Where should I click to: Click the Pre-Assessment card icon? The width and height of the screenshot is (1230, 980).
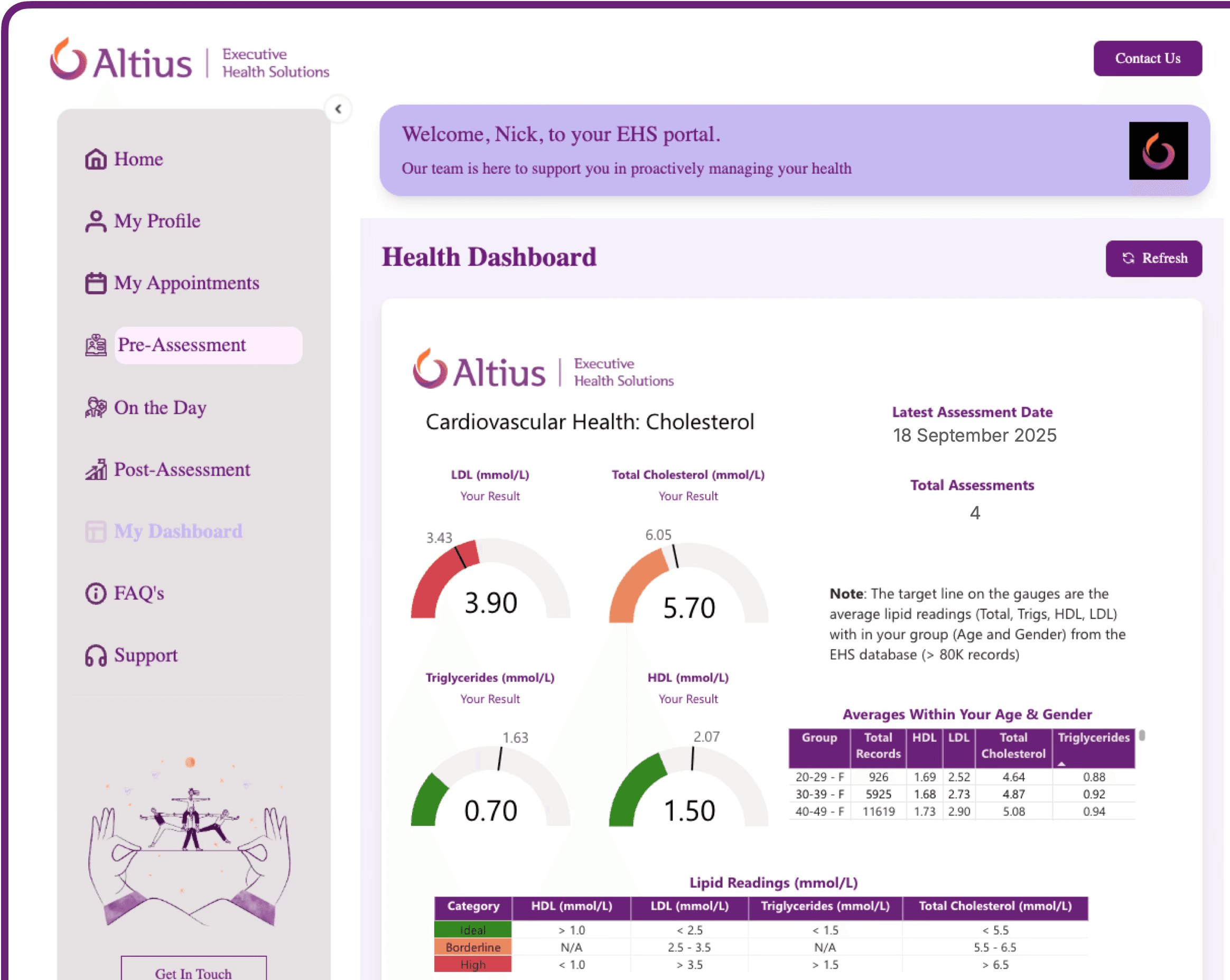pos(95,345)
